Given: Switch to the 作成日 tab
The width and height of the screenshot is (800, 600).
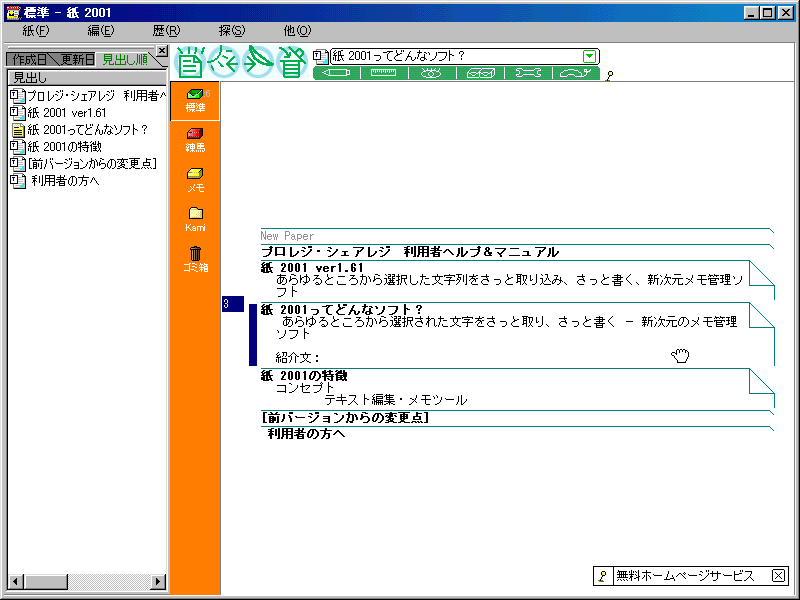Looking at the screenshot, I should (29, 60).
